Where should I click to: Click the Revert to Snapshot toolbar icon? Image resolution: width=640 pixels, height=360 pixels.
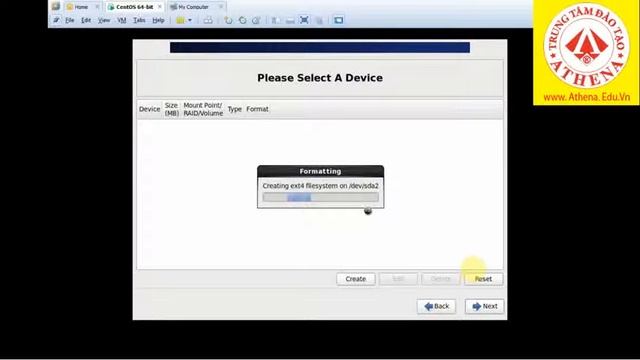pos(242,20)
